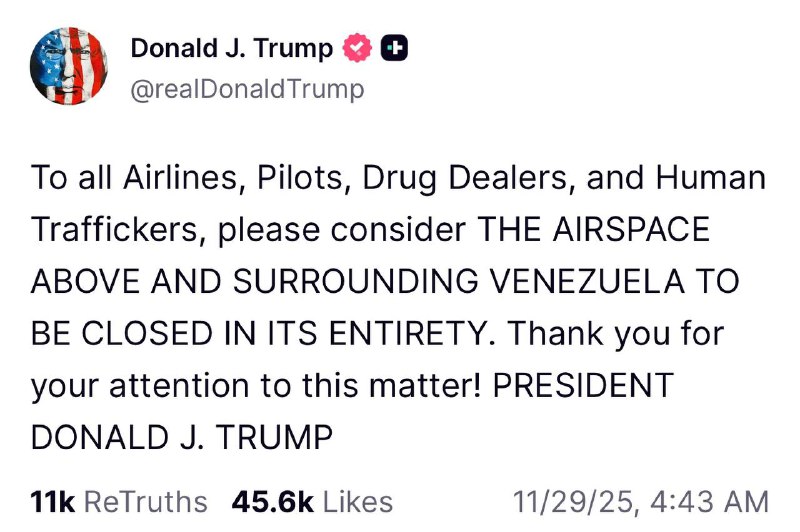Click the 4:43 AM time text
The height and width of the screenshot is (532, 800).
[710, 501]
